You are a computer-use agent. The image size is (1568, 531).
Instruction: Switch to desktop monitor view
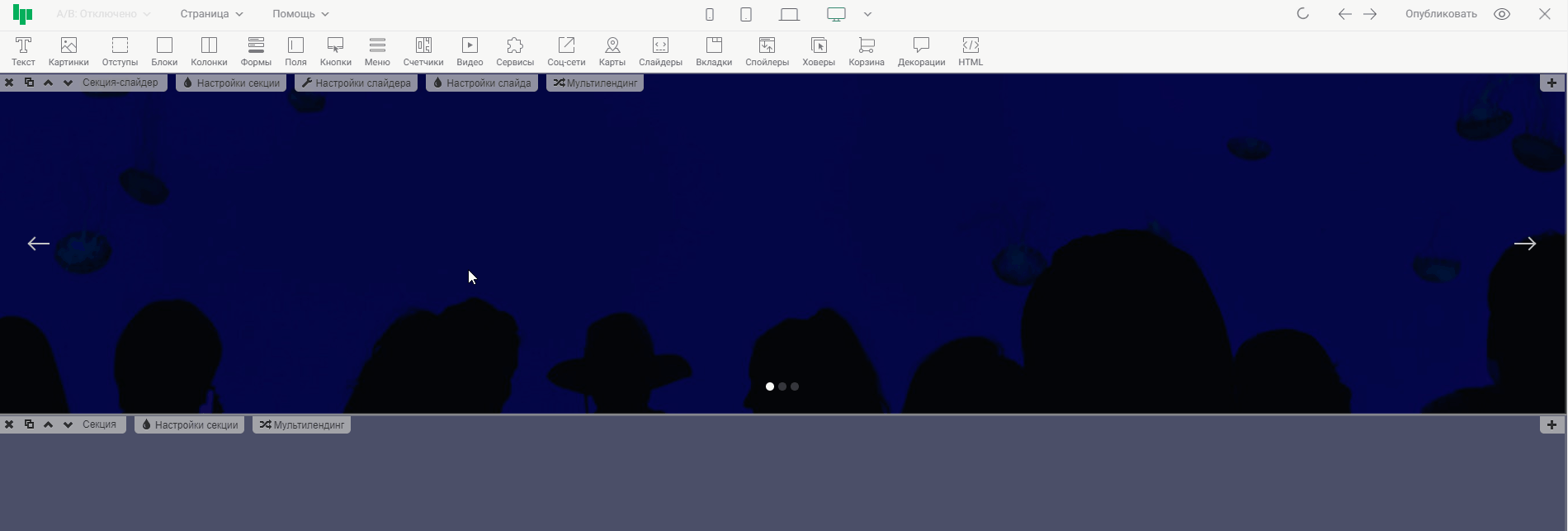tap(836, 14)
